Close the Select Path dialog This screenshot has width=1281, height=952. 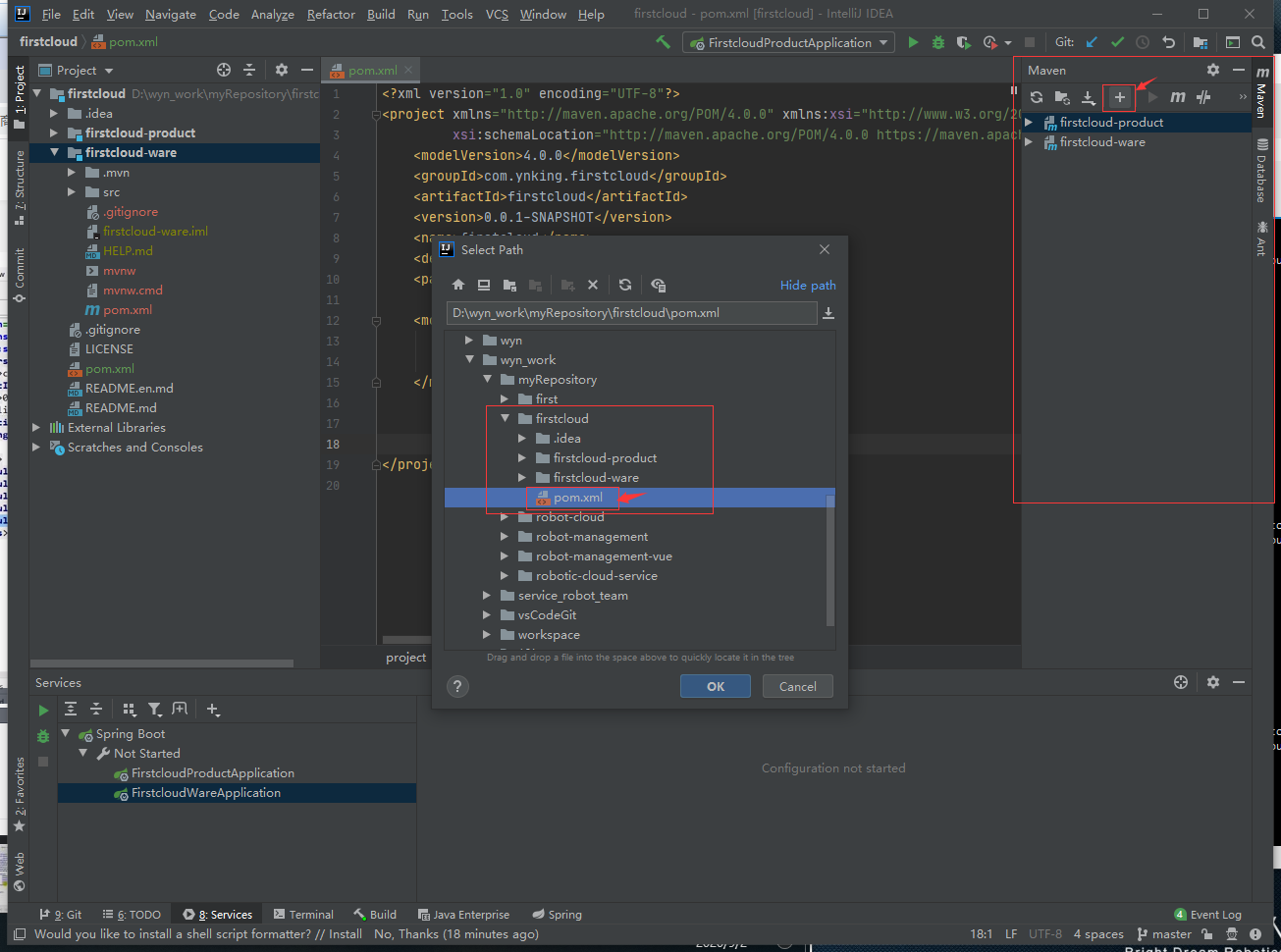click(x=825, y=249)
